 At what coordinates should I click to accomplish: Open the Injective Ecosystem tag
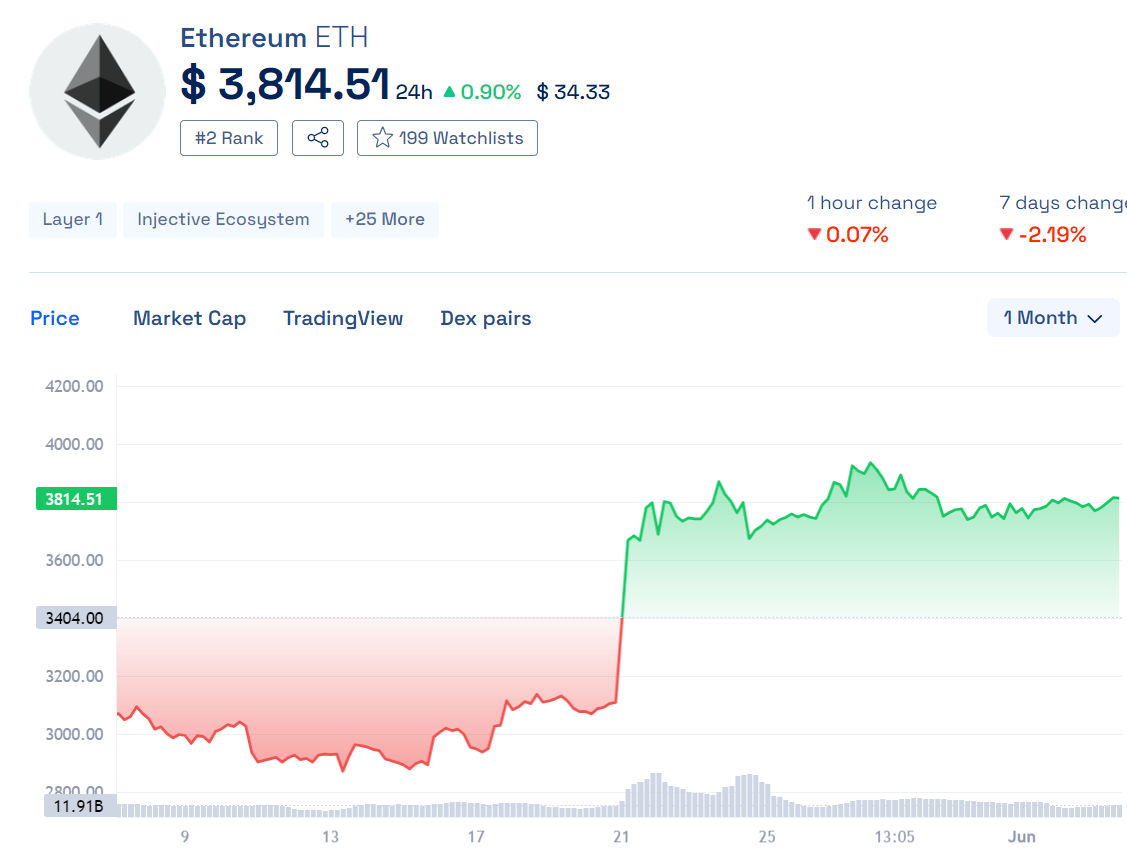(x=223, y=219)
